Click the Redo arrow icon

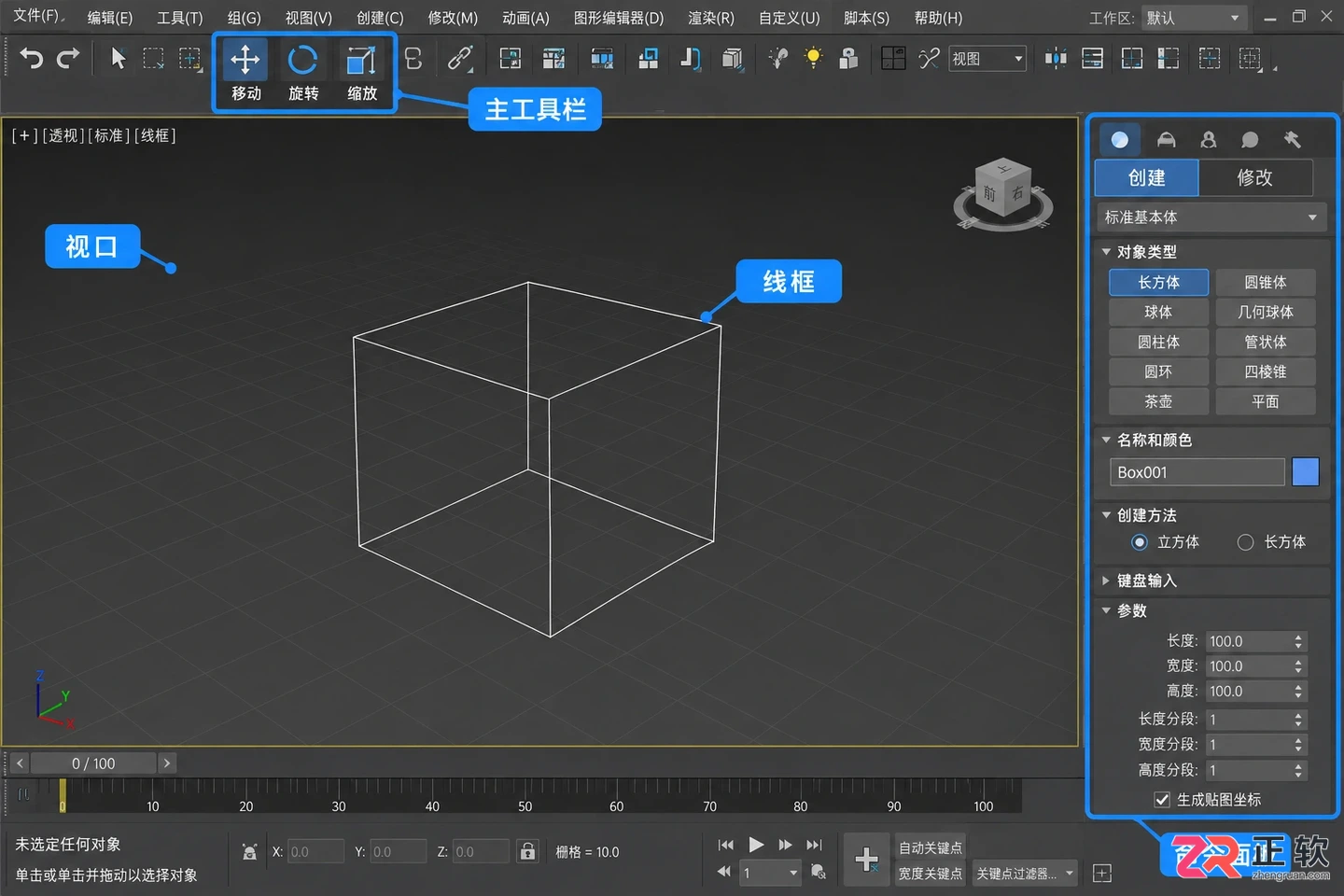click(x=68, y=59)
